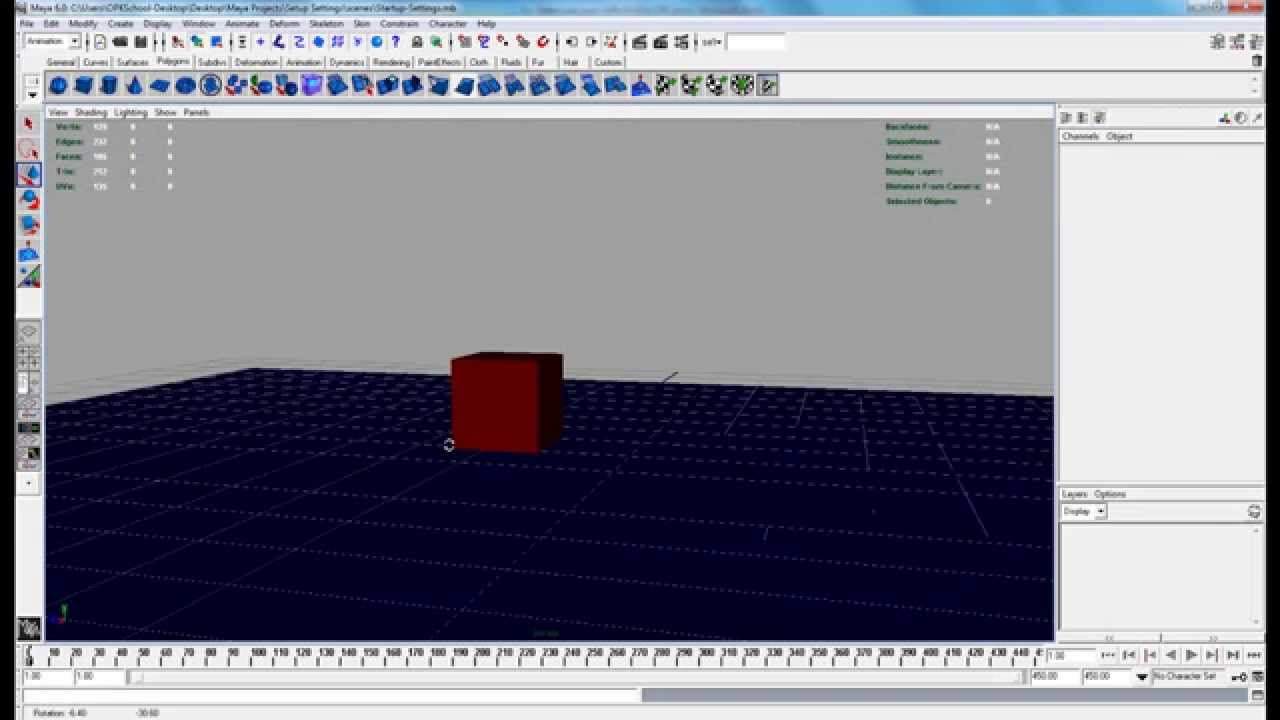Create a polygon cube from the shelf
The height and width of the screenshot is (720, 1280).
point(84,86)
